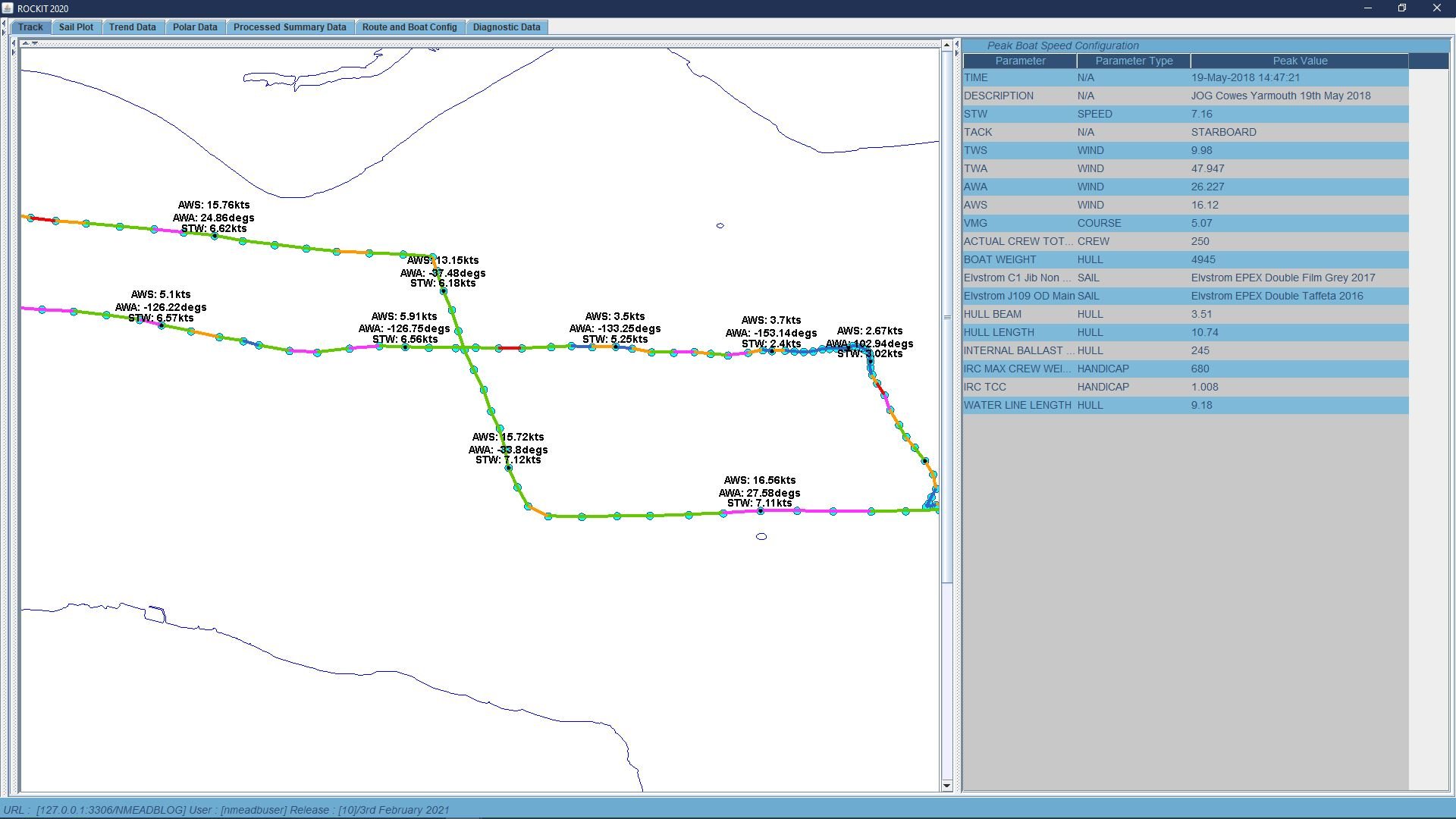Open the Sail Plot tab
The height and width of the screenshot is (819, 1456).
(x=76, y=27)
